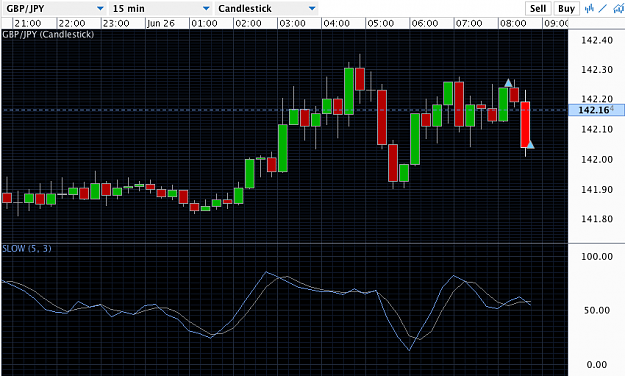Click the 08:00 time axis label
Image resolution: width=625 pixels, height=376 pixels.
[513, 24]
